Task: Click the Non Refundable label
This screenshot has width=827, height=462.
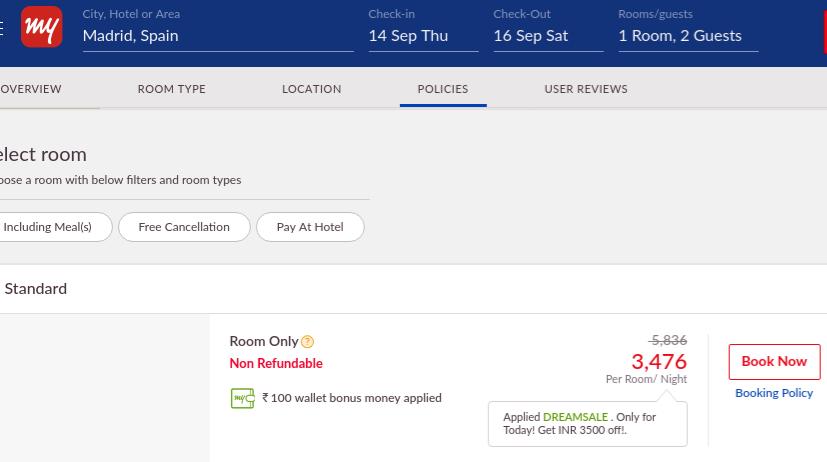Action: [x=276, y=363]
